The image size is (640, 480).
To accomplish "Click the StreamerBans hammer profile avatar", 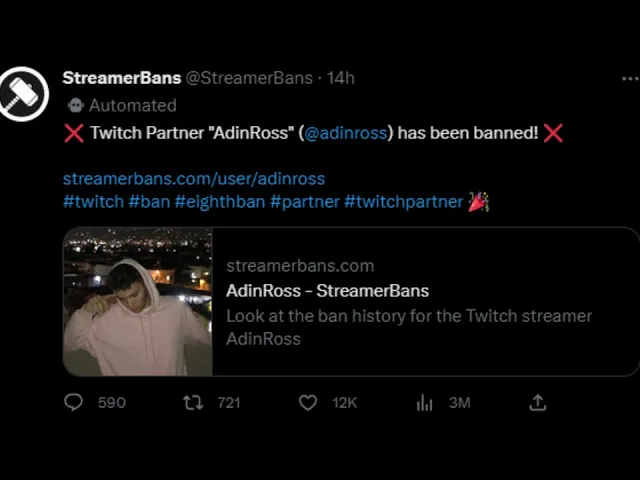I will [x=24, y=95].
